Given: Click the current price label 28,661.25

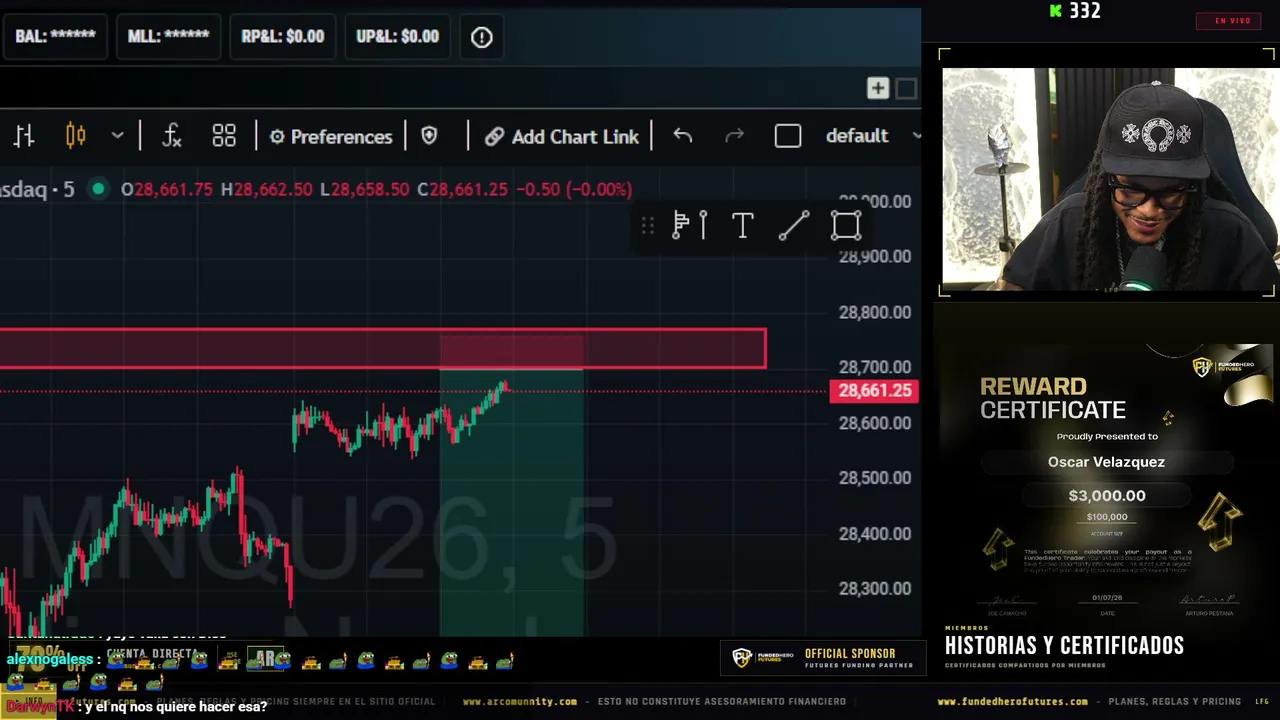Looking at the screenshot, I should [874, 391].
